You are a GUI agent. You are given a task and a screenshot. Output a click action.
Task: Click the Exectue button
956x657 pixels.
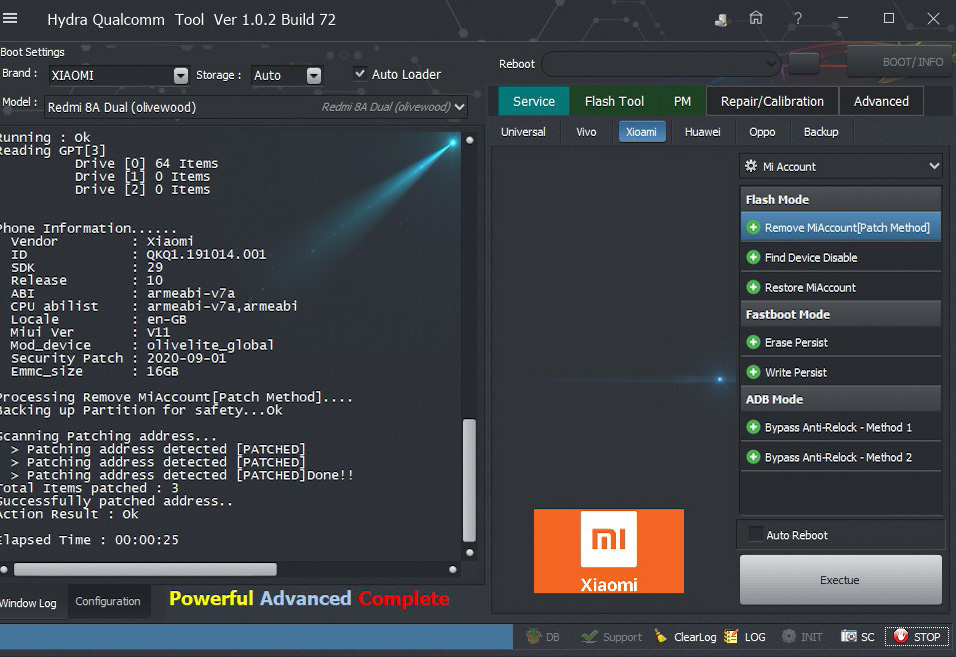coord(840,580)
